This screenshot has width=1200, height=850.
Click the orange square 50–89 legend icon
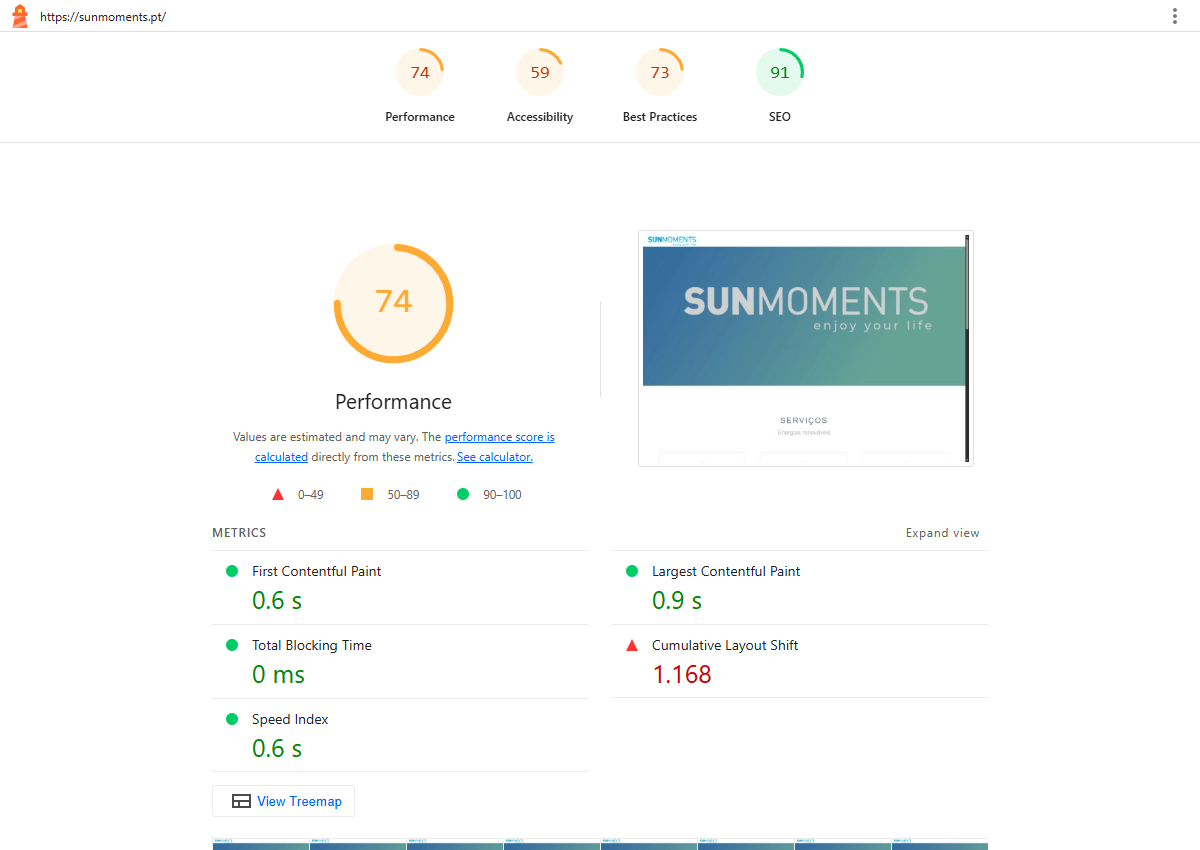pyautogui.click(x=367, y=494)
